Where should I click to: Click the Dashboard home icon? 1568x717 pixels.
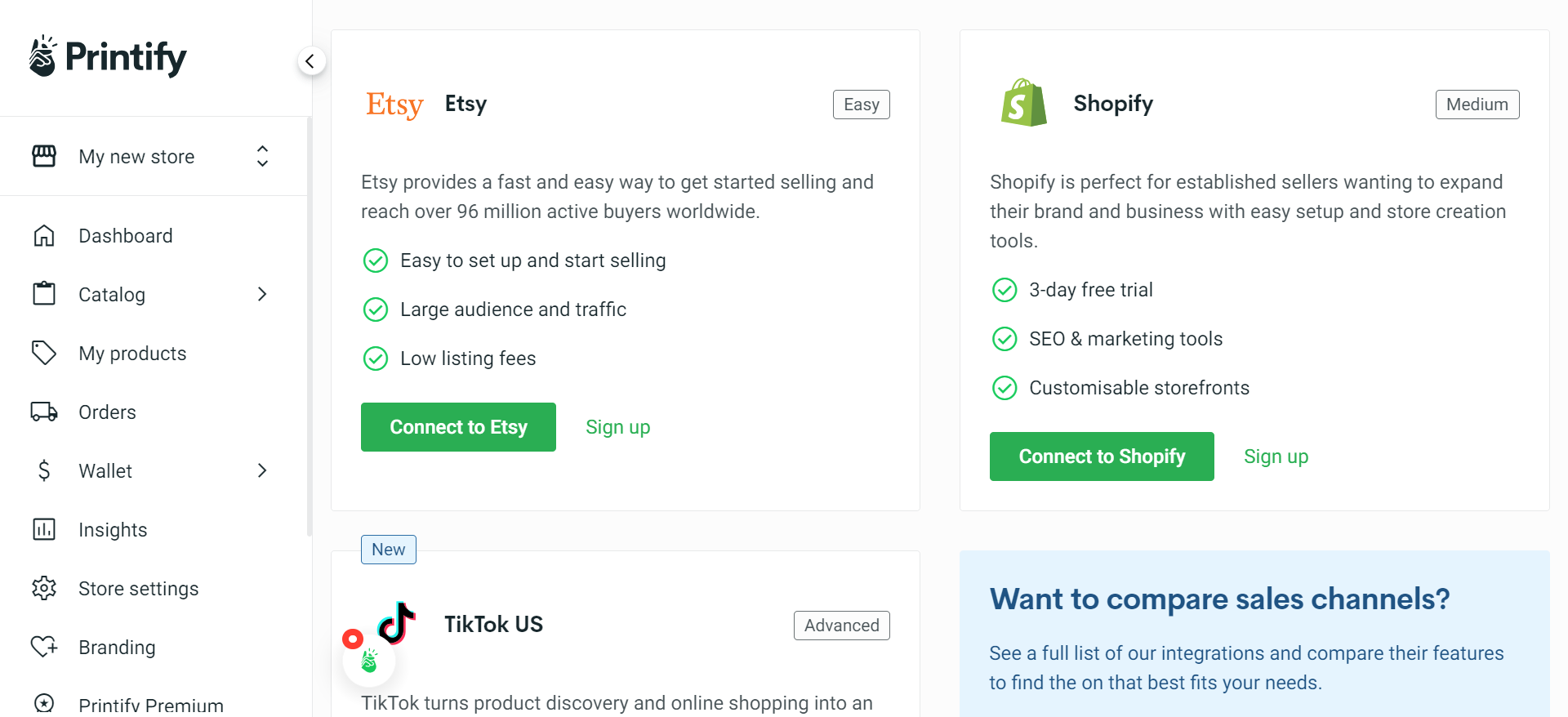(44, 236)
